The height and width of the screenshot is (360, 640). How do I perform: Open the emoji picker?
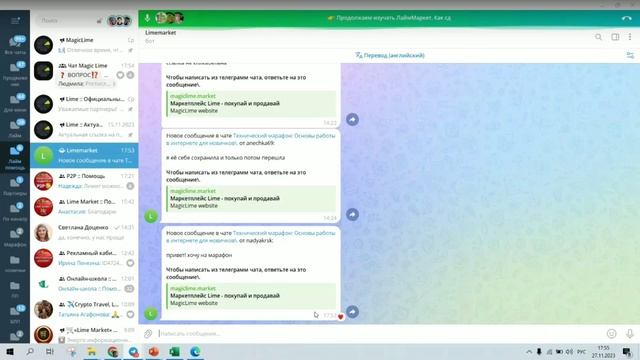(611, 333)
